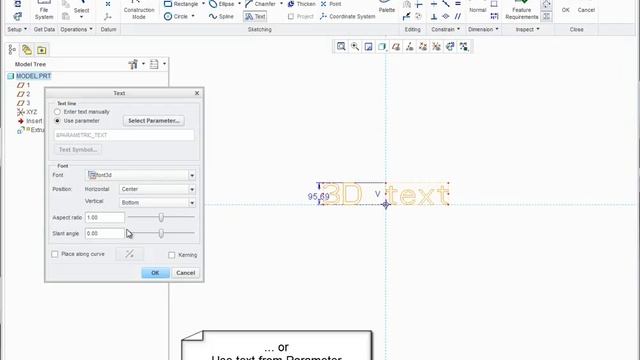Viewport: 640px width, 360px height.
Task: Click the Display Style icon in graphics toolbar
Action: coord(382,47)
